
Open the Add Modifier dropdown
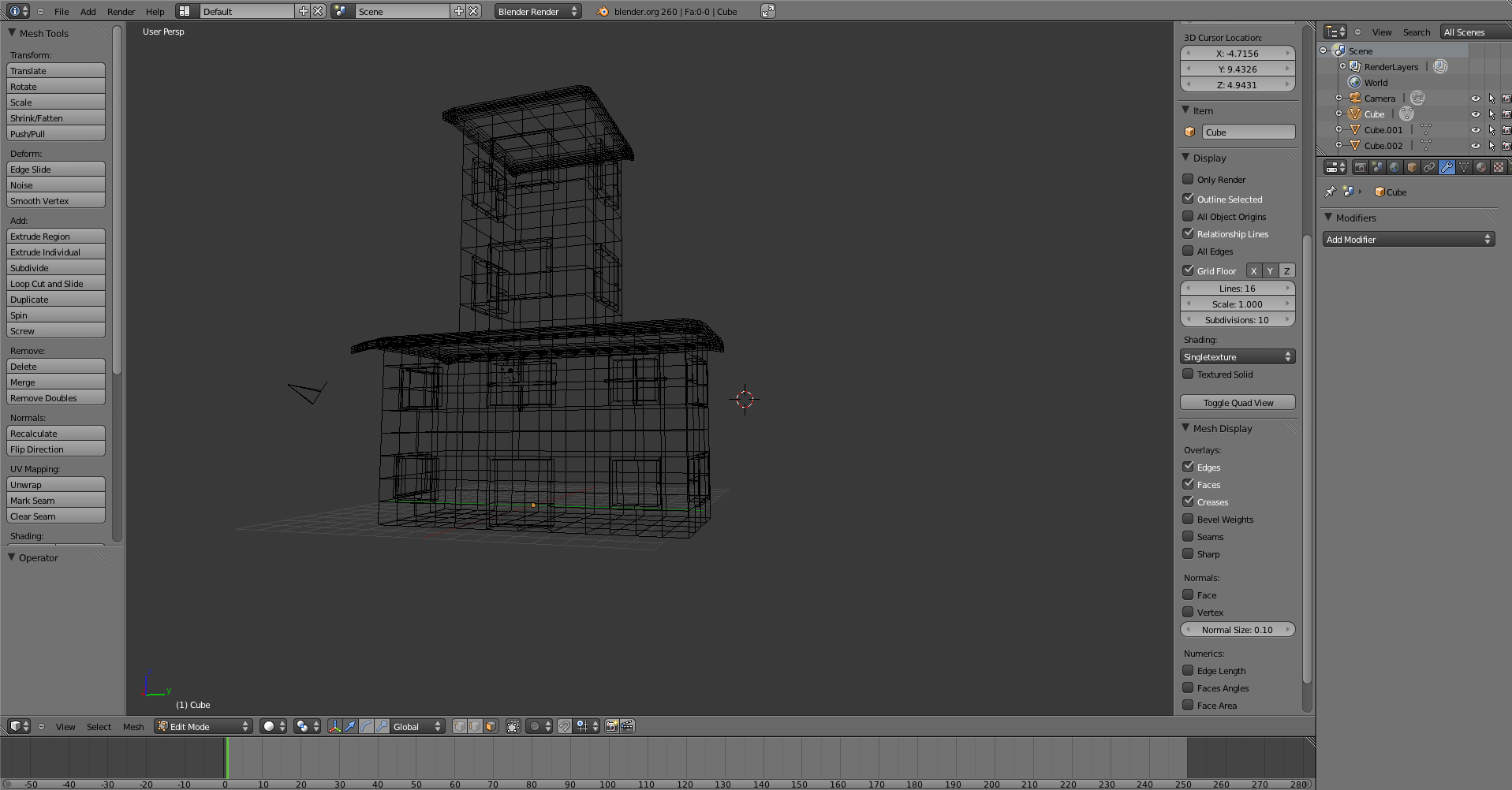[1409, 239]
